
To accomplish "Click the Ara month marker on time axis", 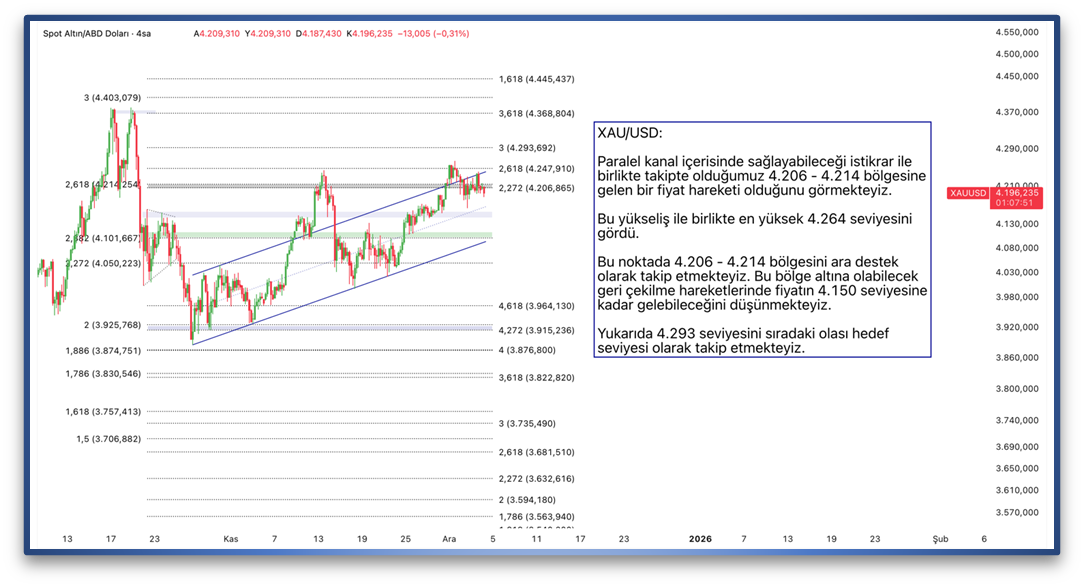I will point(449,538).
